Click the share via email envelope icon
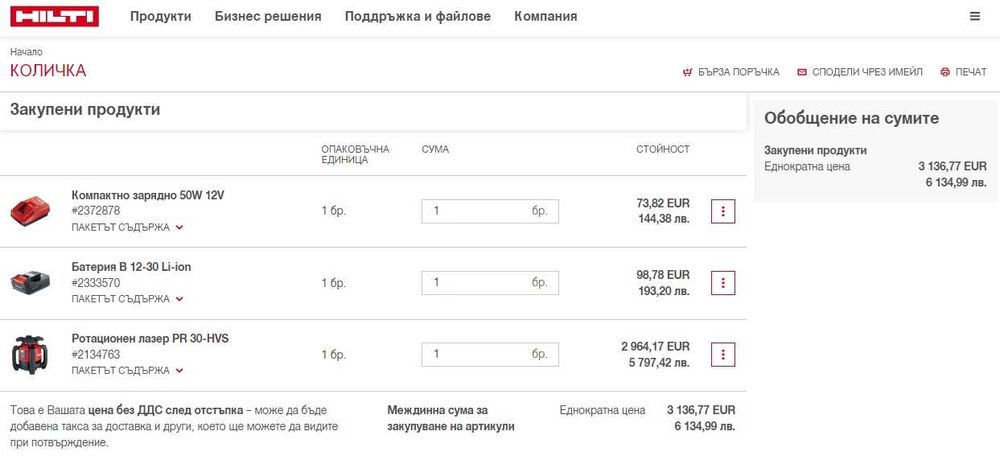Screen dimensions: 1000x459 802,72
